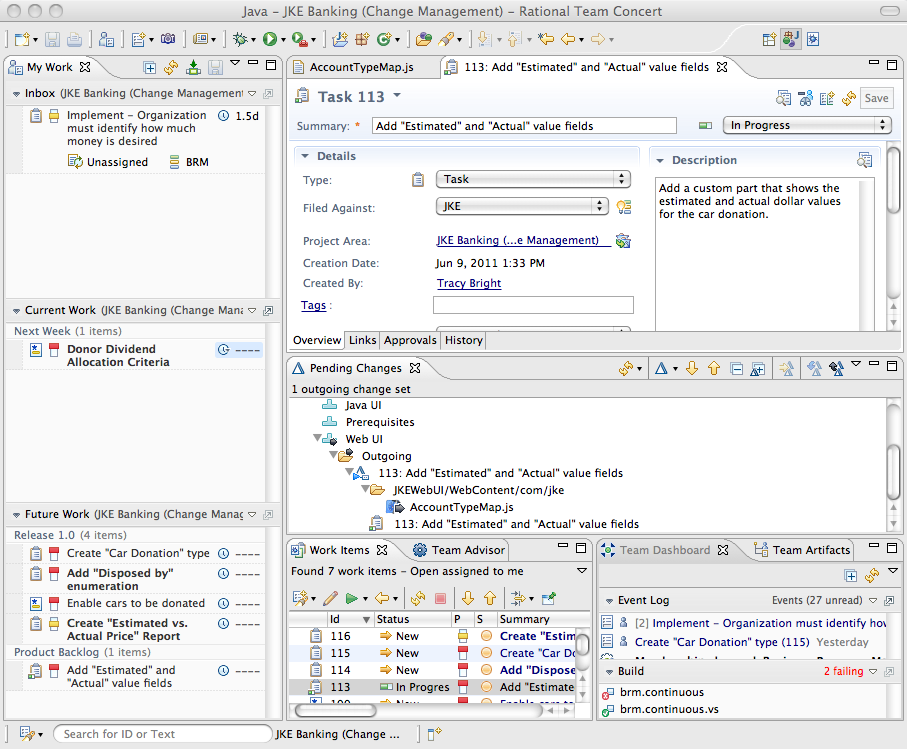
Task: Click the new work item icon in status bar
Action: pos(434,733)
